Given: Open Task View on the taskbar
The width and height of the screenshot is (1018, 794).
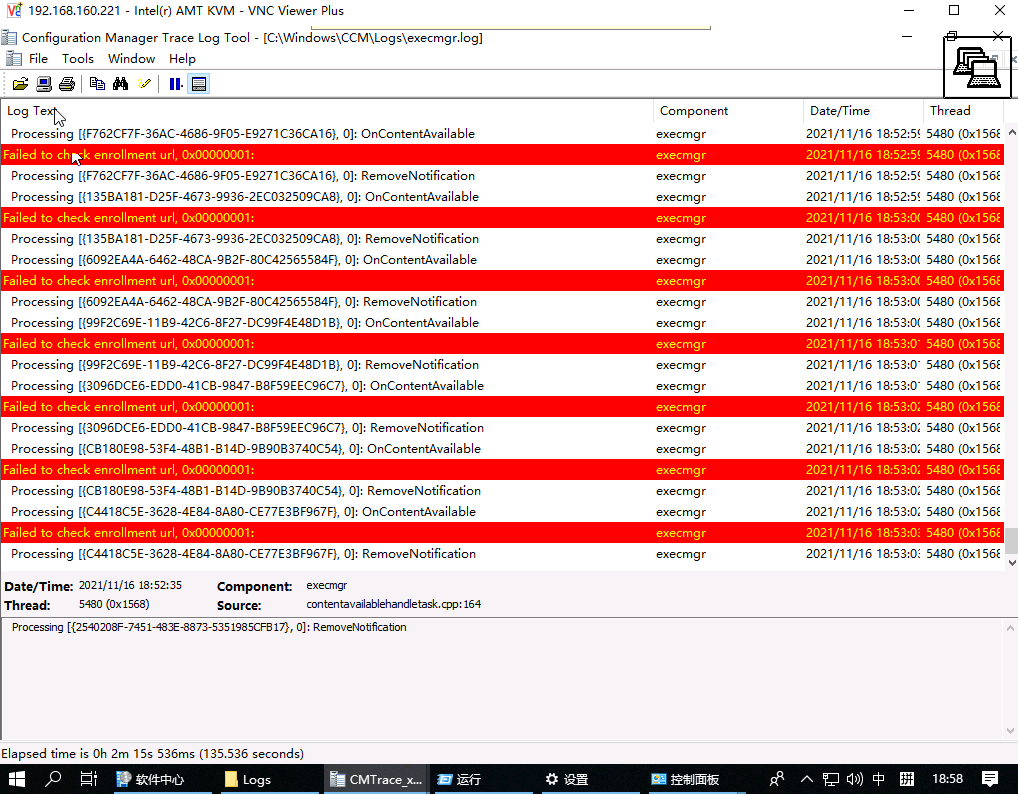Looking at the screenshot, I should [x=88, y=778].
